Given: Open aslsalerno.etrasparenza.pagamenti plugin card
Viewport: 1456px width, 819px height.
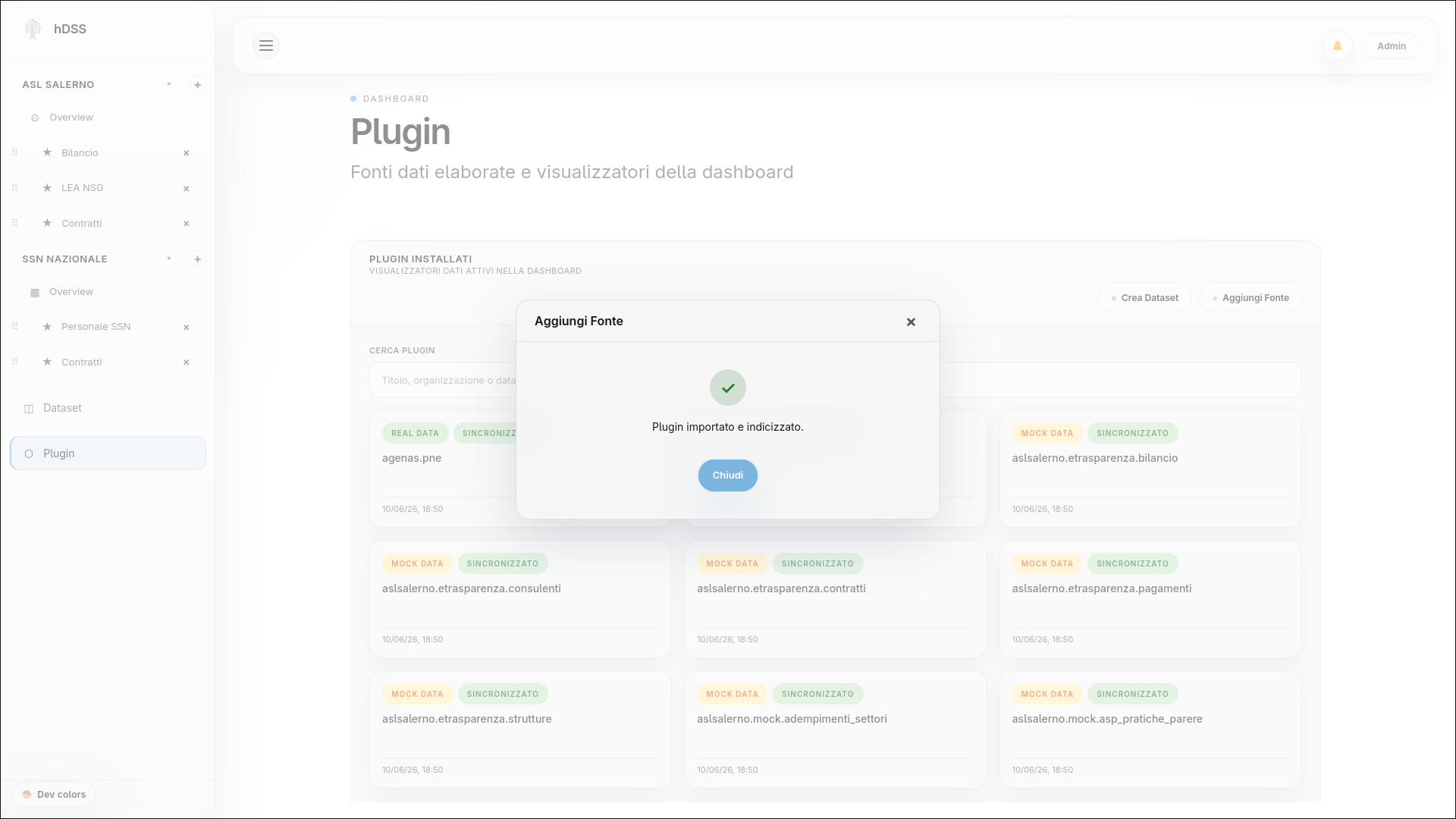Looking at the screenshot, I should click(x=1150, y=599).
